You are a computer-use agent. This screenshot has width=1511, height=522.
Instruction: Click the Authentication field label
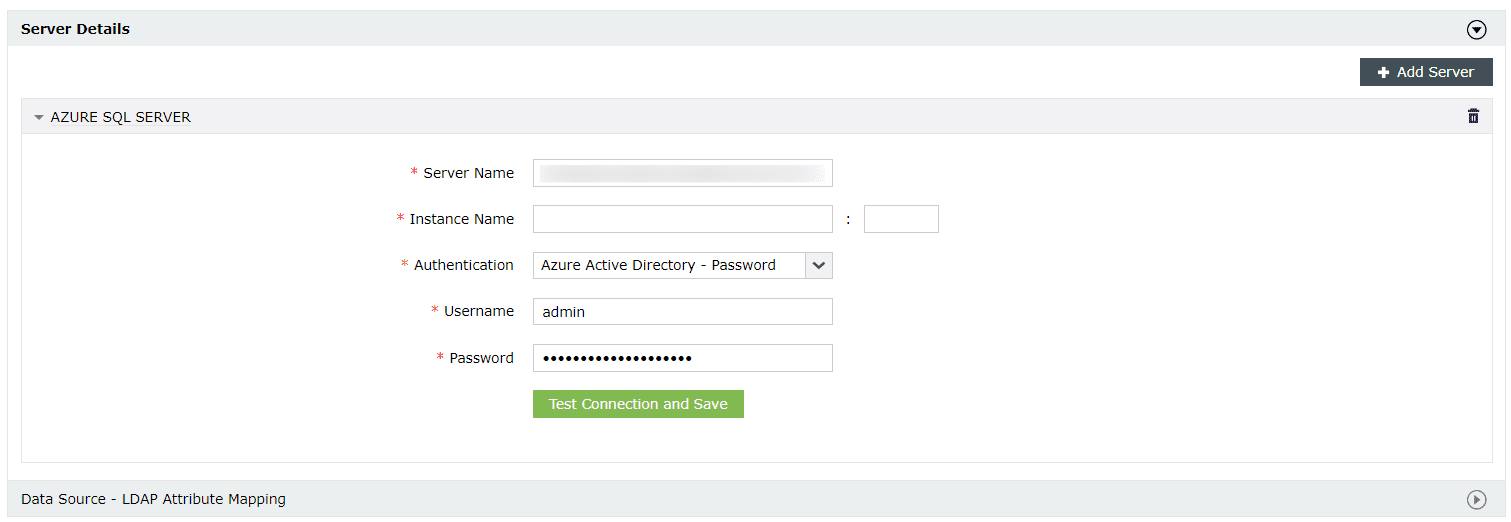pyautogui.click(x=463, y=265)
